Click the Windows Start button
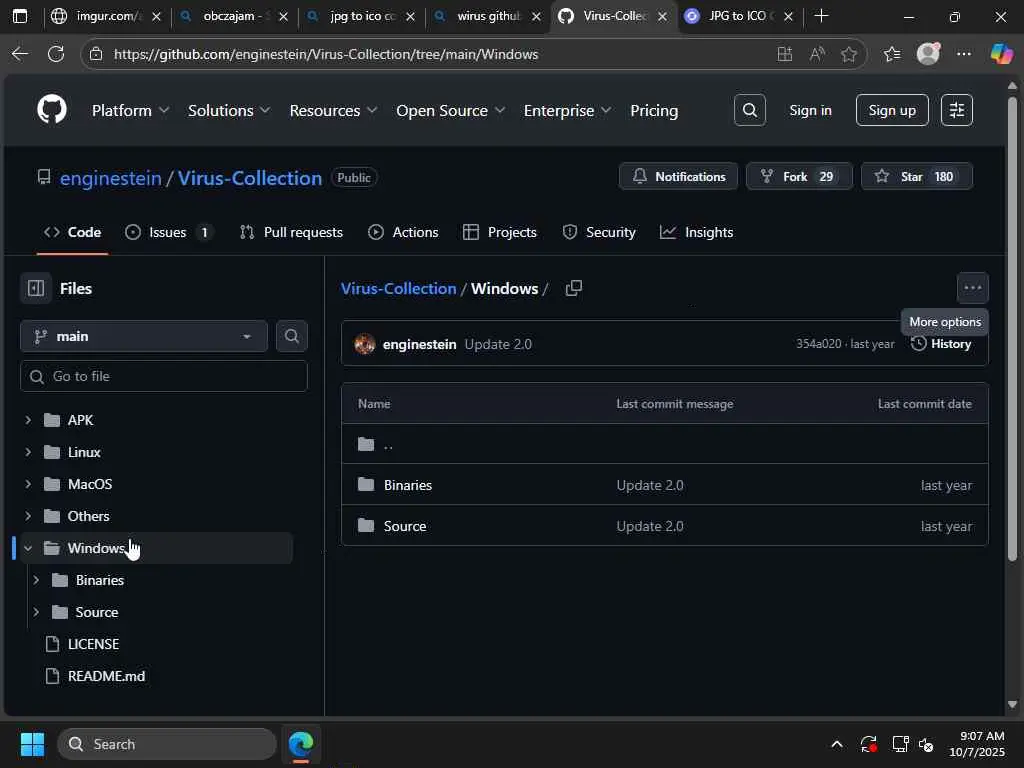The height and width of the screenshot is (768, 1024). click(x=32, y=744)
